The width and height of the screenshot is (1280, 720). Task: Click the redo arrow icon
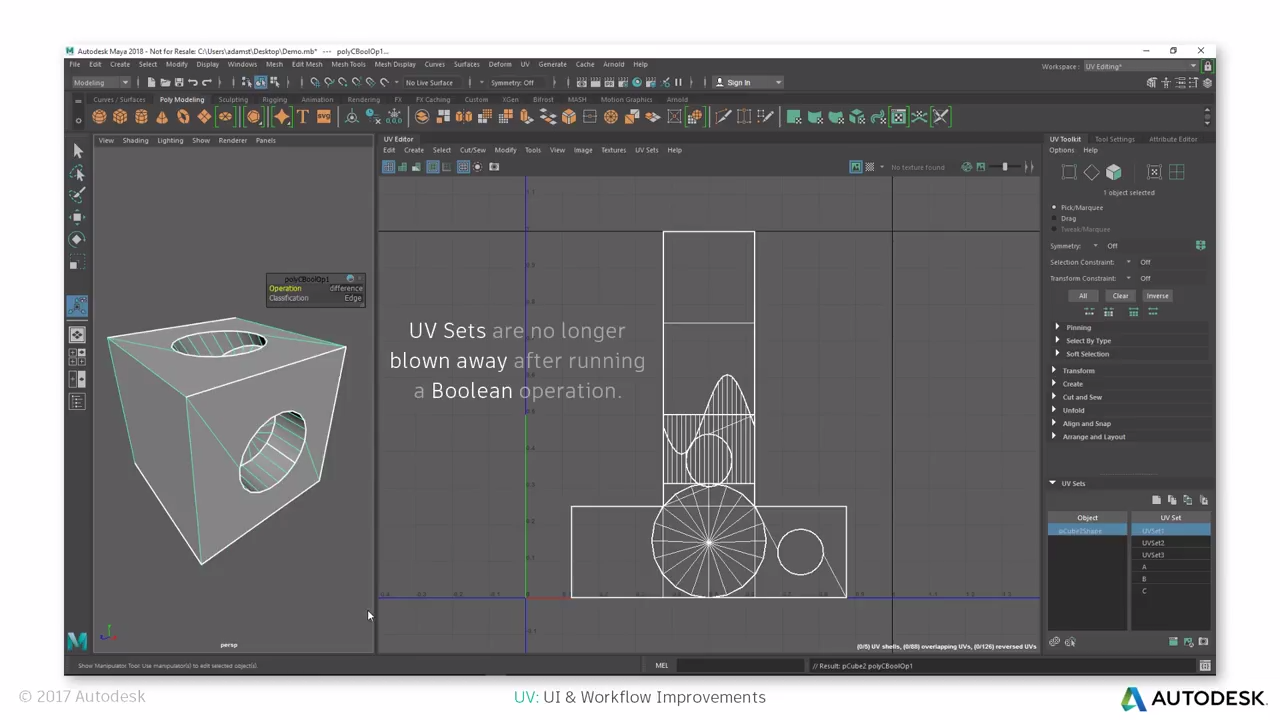coord(207,83)
